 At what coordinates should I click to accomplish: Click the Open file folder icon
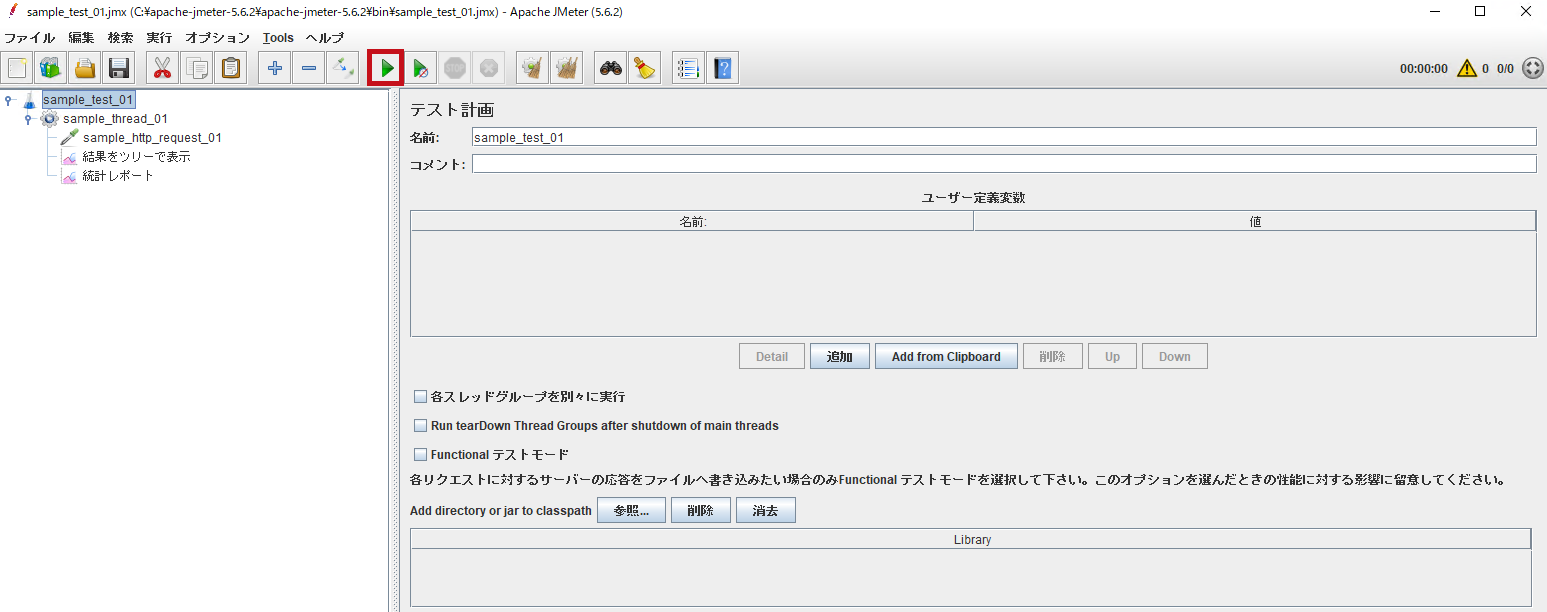coord(84,68)
